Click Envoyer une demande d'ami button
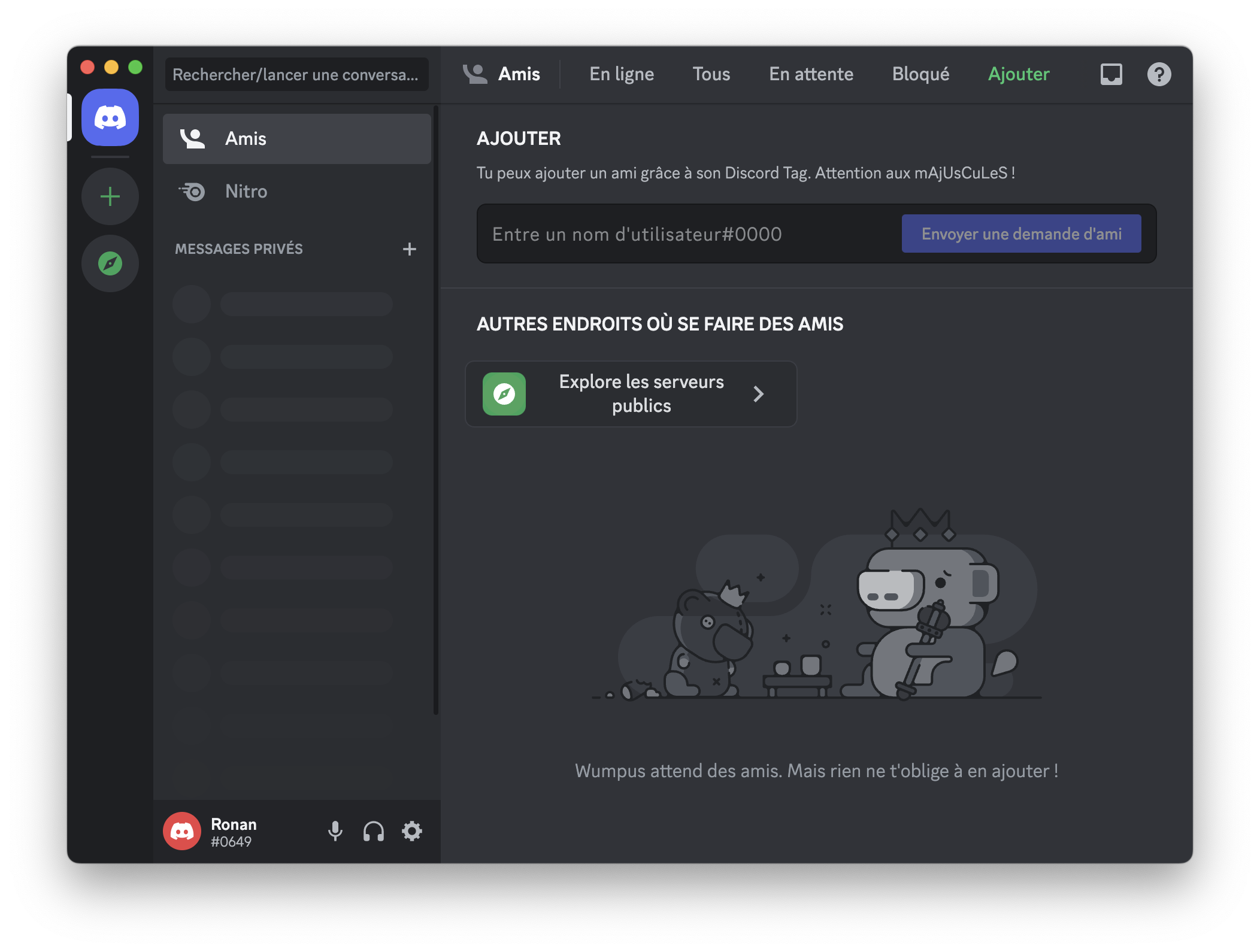 [x=1022, y=234]
